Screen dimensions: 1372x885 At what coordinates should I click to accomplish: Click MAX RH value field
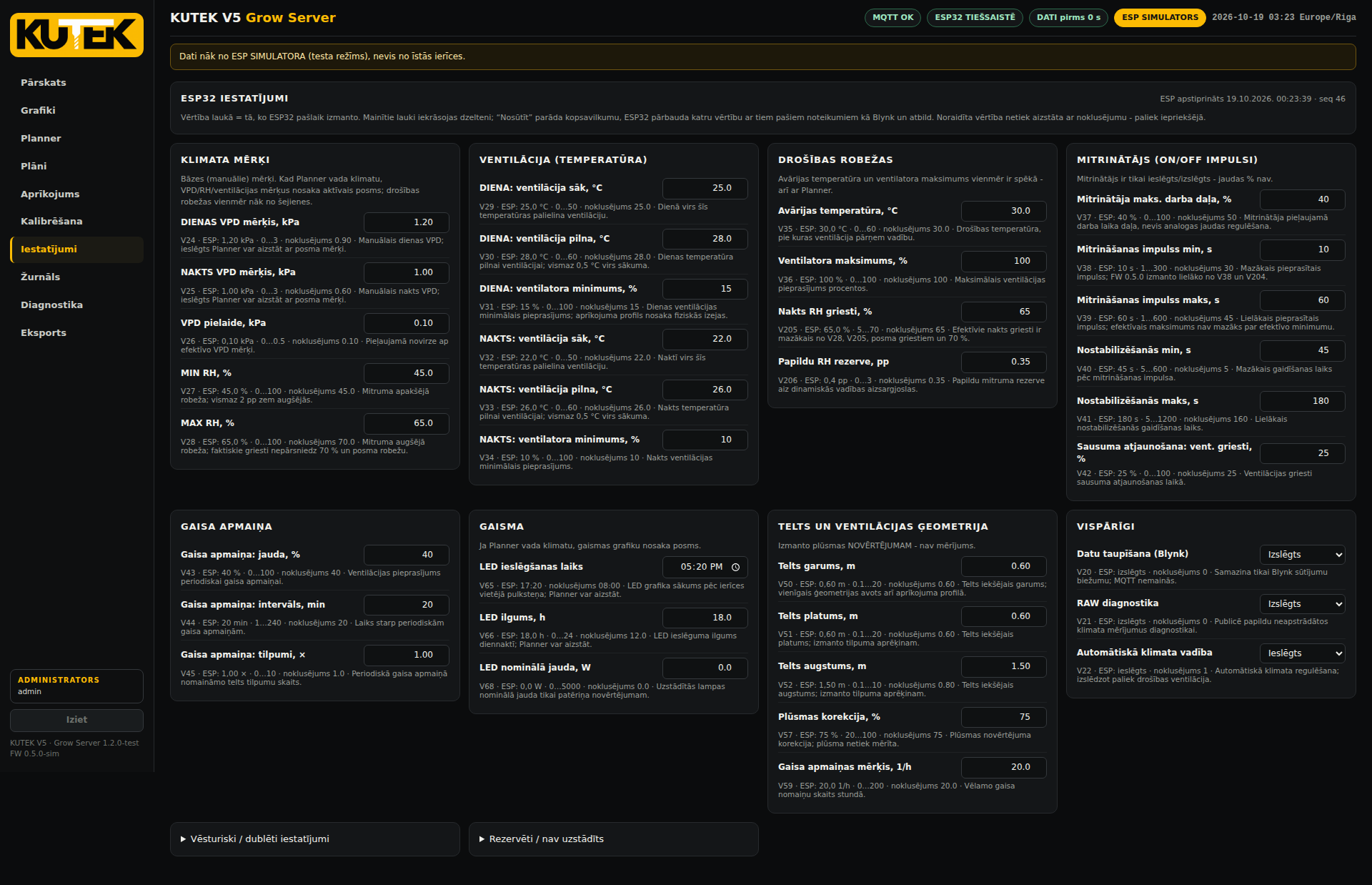coord(407,423)
